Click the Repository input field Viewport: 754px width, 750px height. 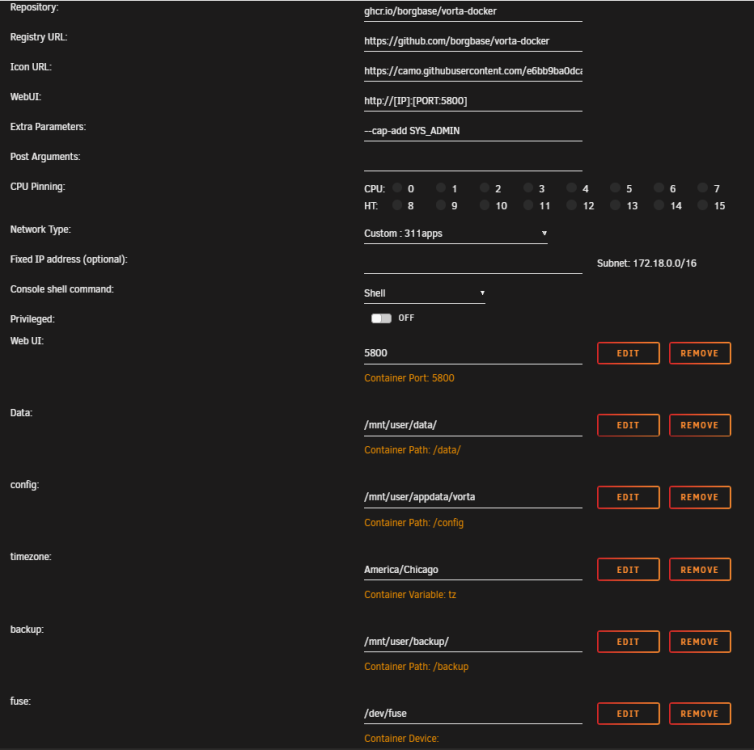click(x=473, y=12)
